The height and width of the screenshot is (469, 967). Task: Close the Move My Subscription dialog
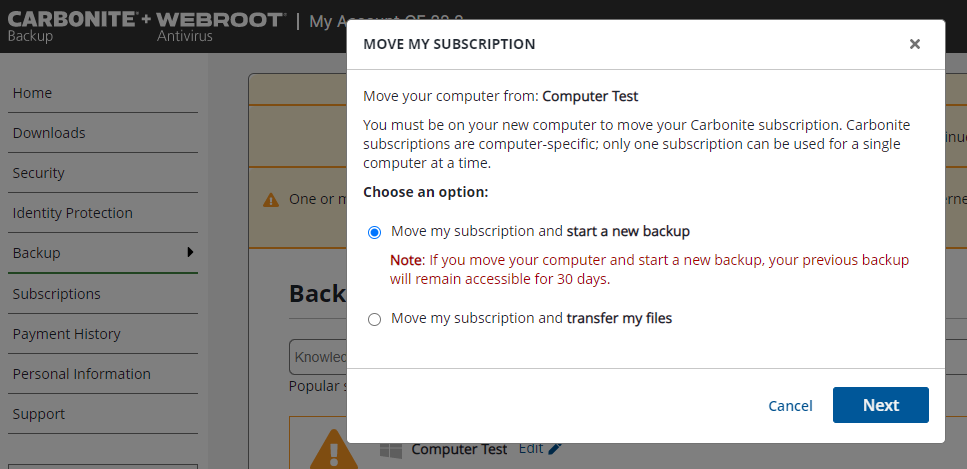click(x=914, y=44)
